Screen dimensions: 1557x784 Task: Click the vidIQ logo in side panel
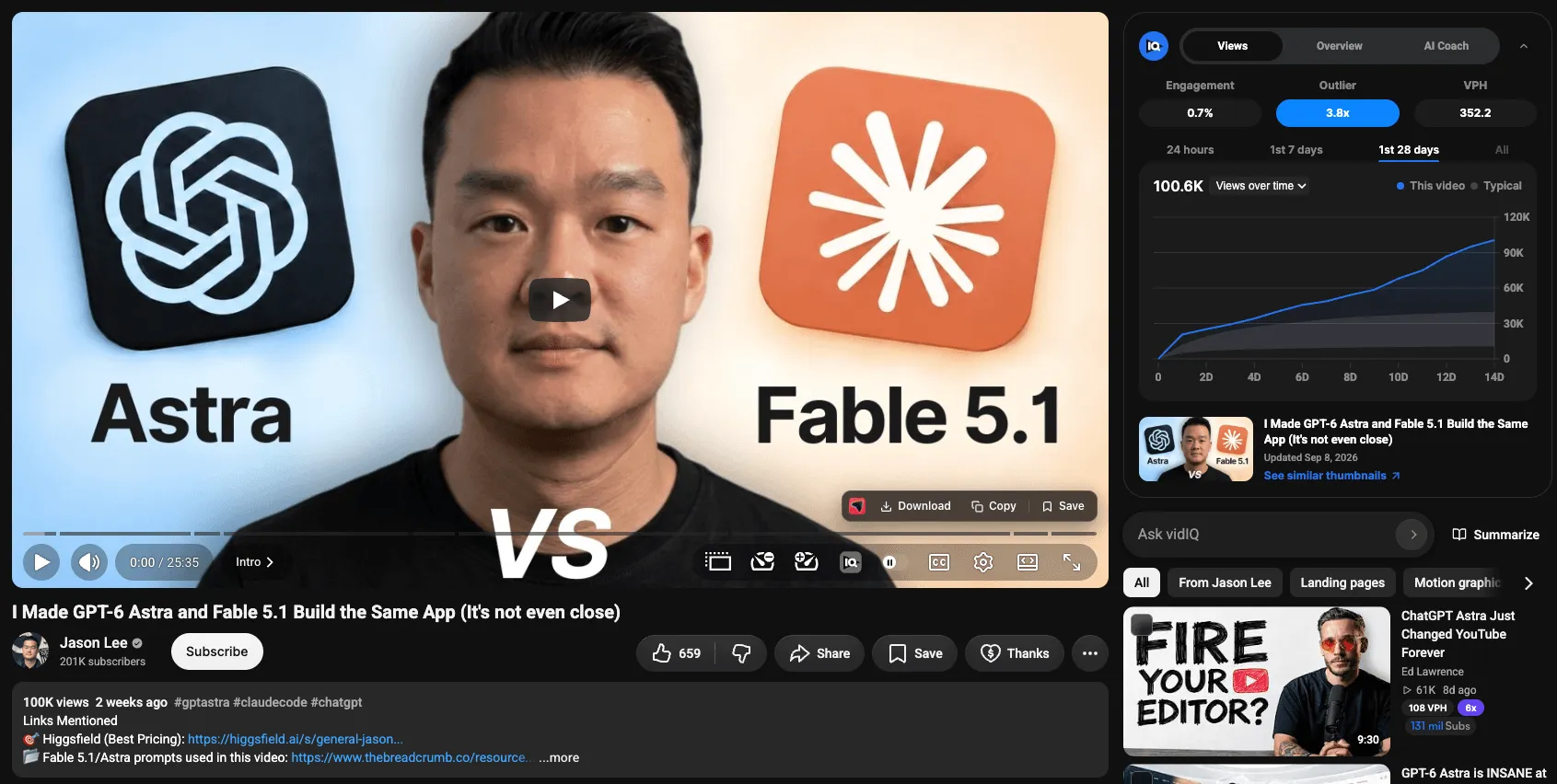click(1154, 46)
